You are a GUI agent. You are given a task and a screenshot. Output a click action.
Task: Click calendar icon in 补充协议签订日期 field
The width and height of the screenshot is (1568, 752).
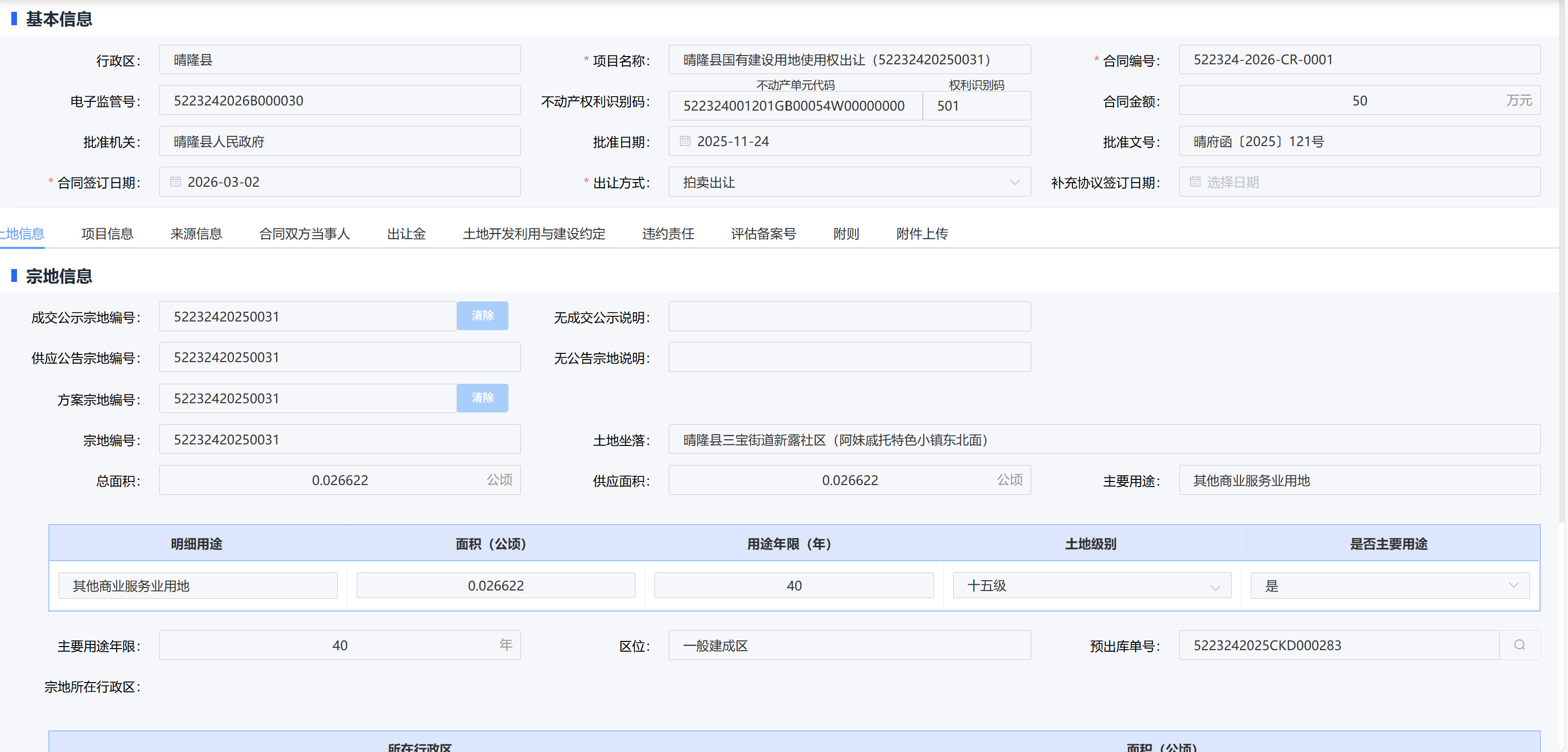click(1195, 182)
